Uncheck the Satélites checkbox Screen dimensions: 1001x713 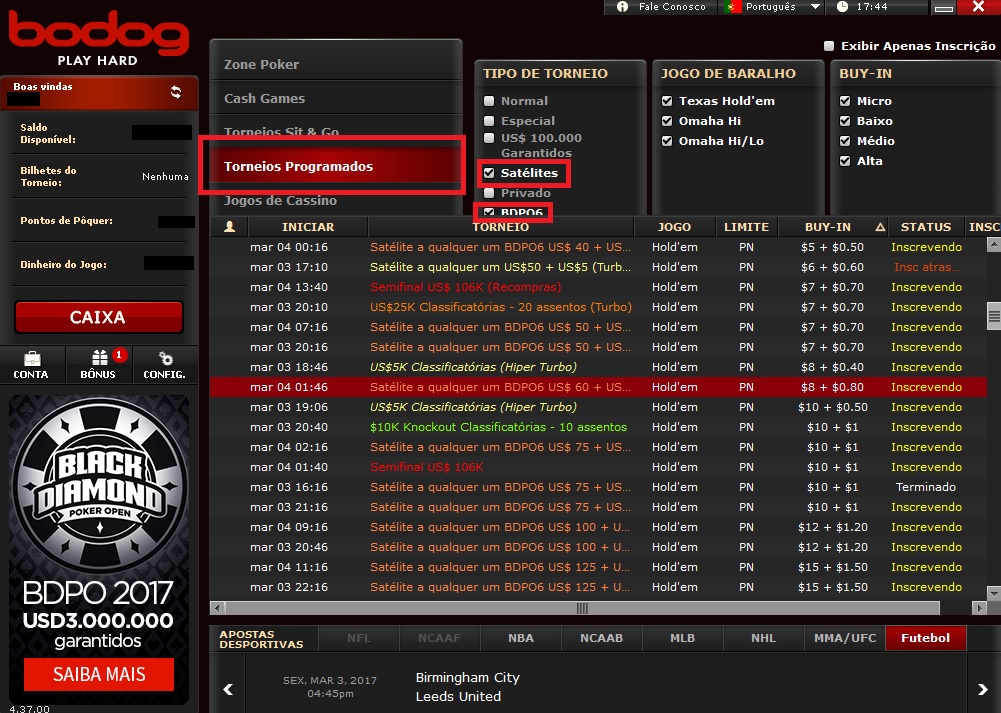pyautogui.click(x=489, y=173)
